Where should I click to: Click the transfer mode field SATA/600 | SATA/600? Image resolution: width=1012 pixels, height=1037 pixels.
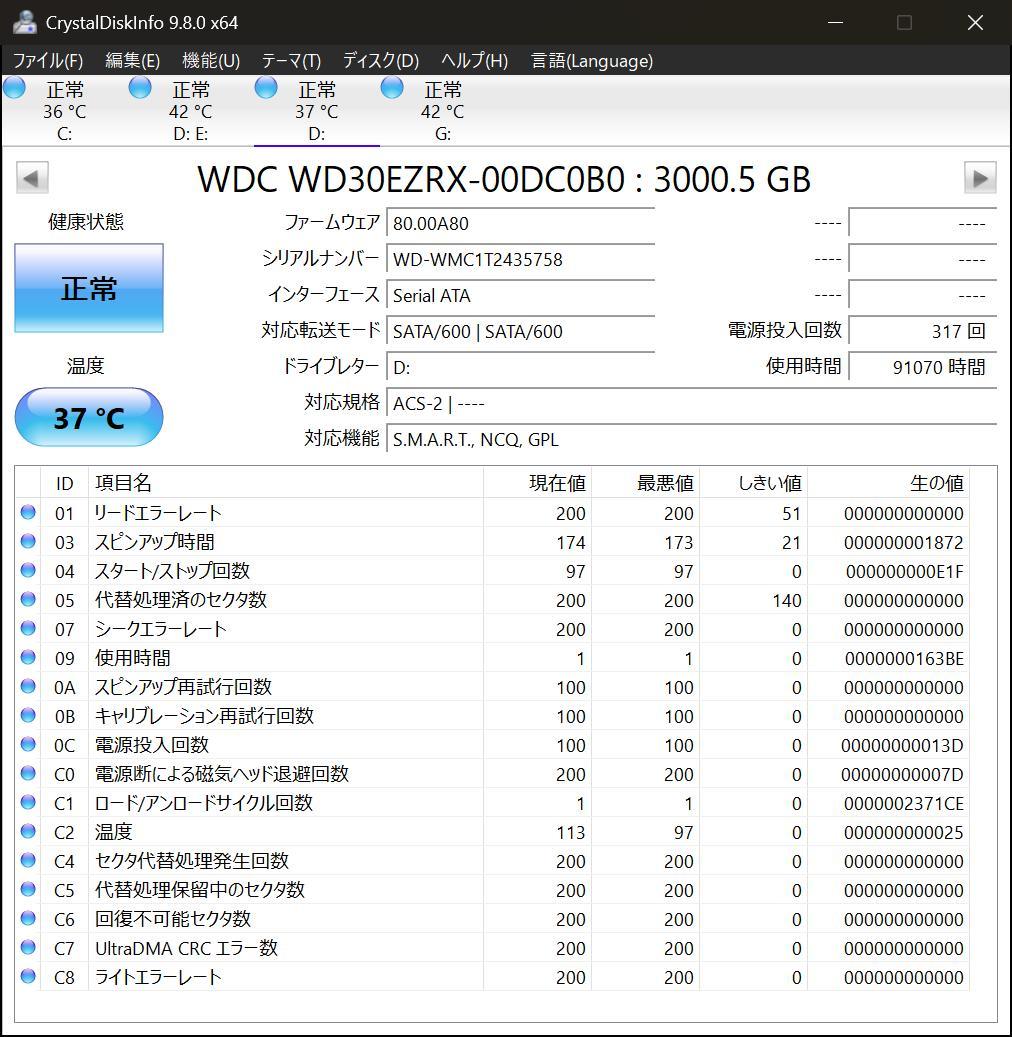521,331
